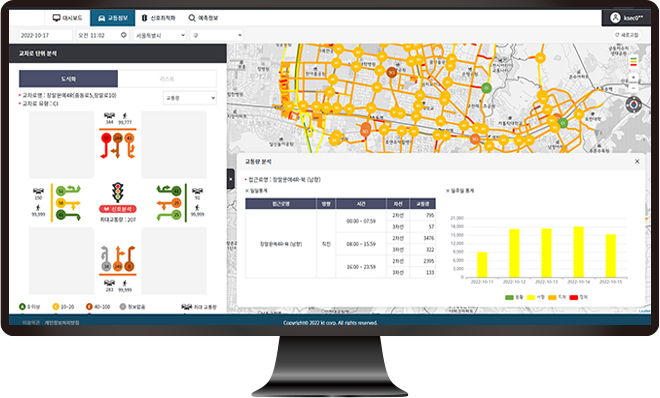Open the 교통량 metric dropdown
Screen dimensions: 660x398
pyautogui.click(x=190, y=98)
